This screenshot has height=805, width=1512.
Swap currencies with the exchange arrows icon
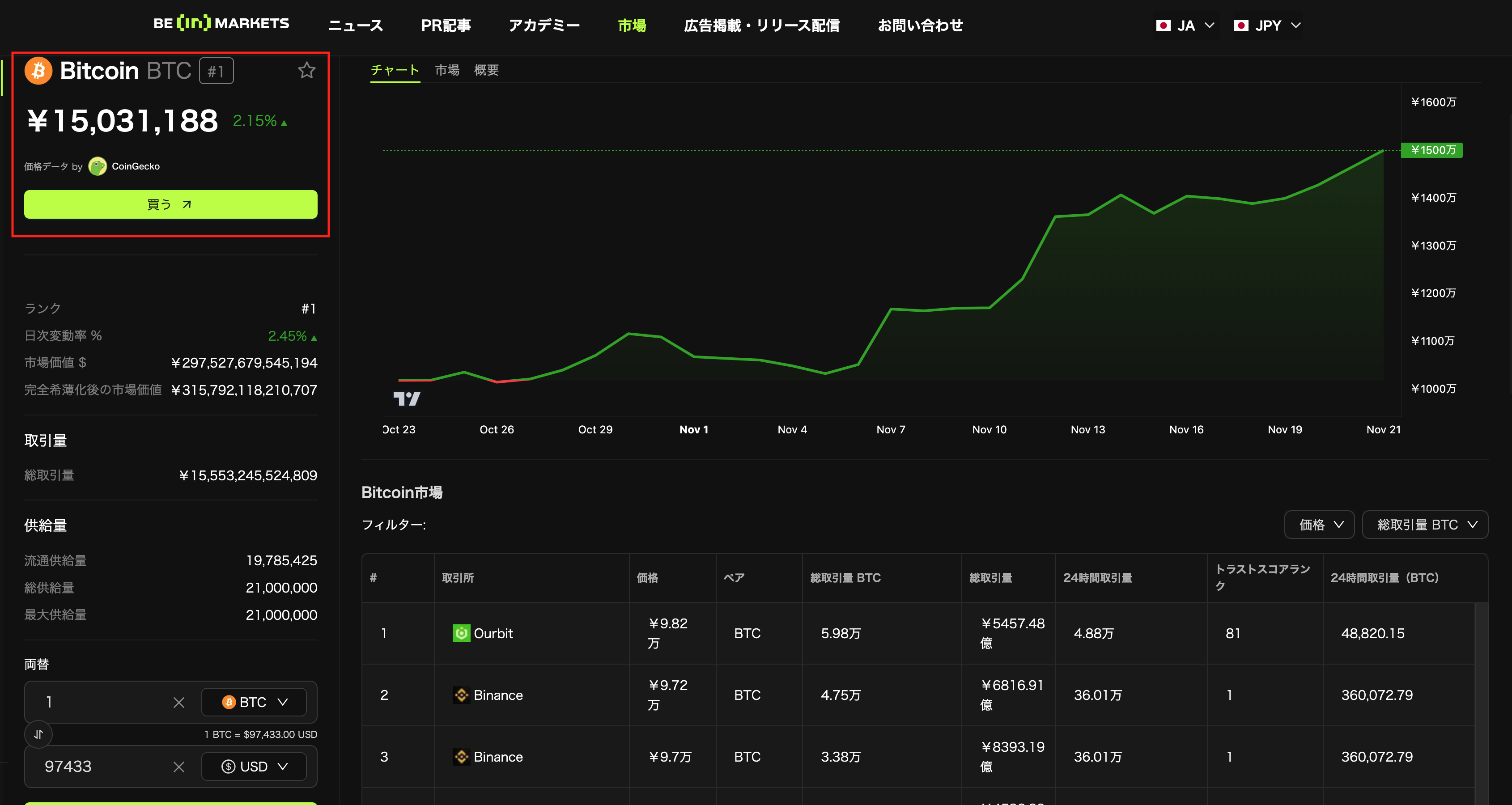click(39, 734)
